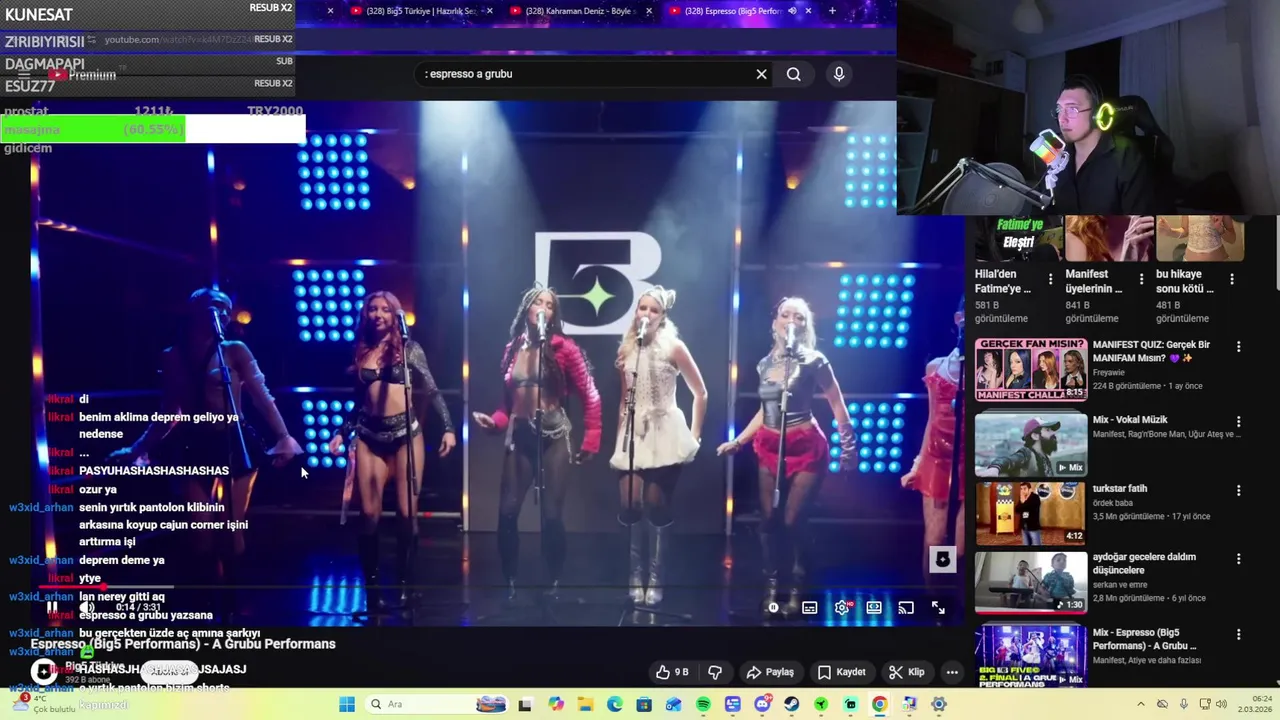Open options menu for Mix - Vokal Müzik
Image resolution: width=1280 pixels, height=720 pixels.
coord(1239,422)
